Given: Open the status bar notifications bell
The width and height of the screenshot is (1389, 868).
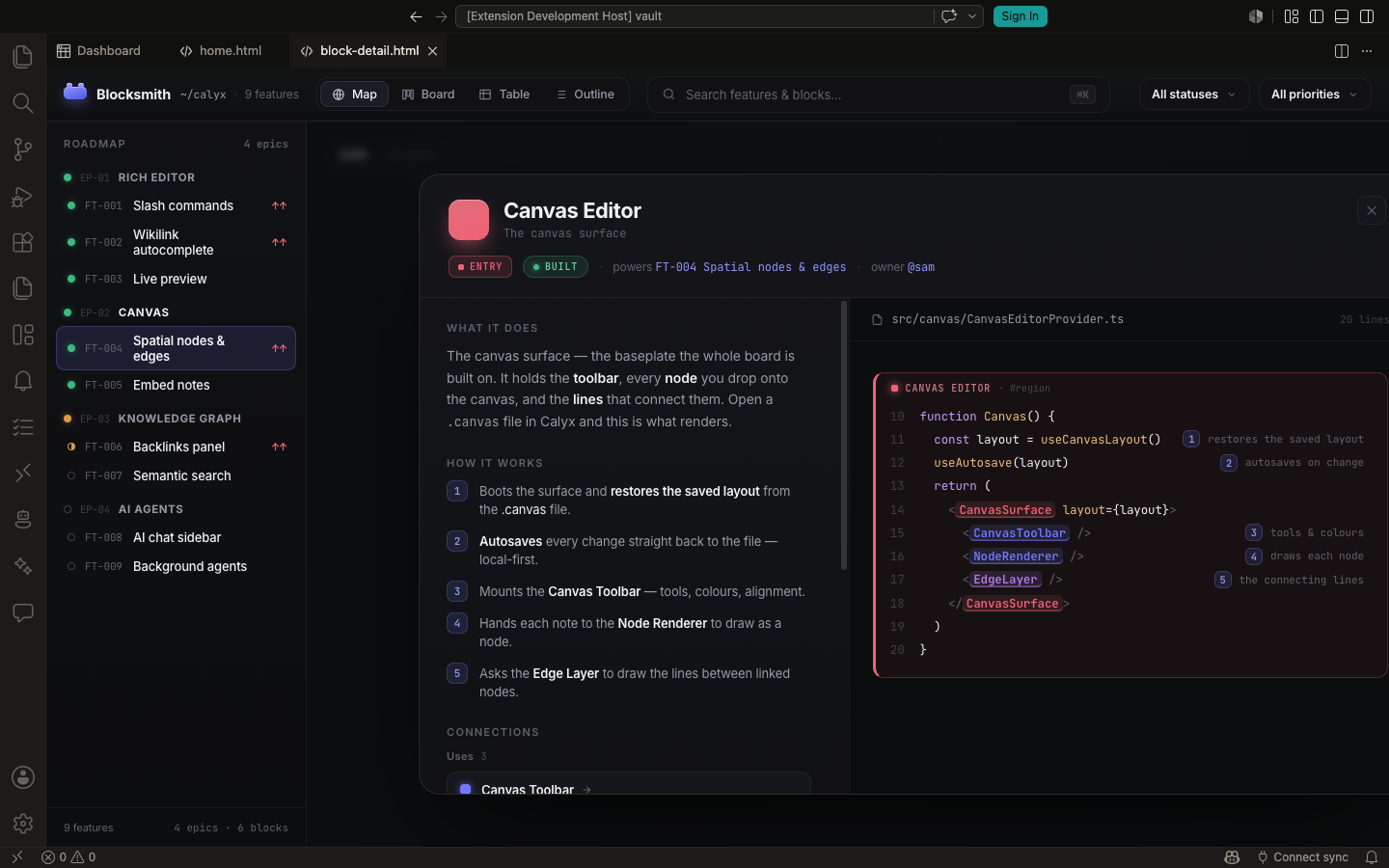Looking at the screenshot, I should 1372,857.
